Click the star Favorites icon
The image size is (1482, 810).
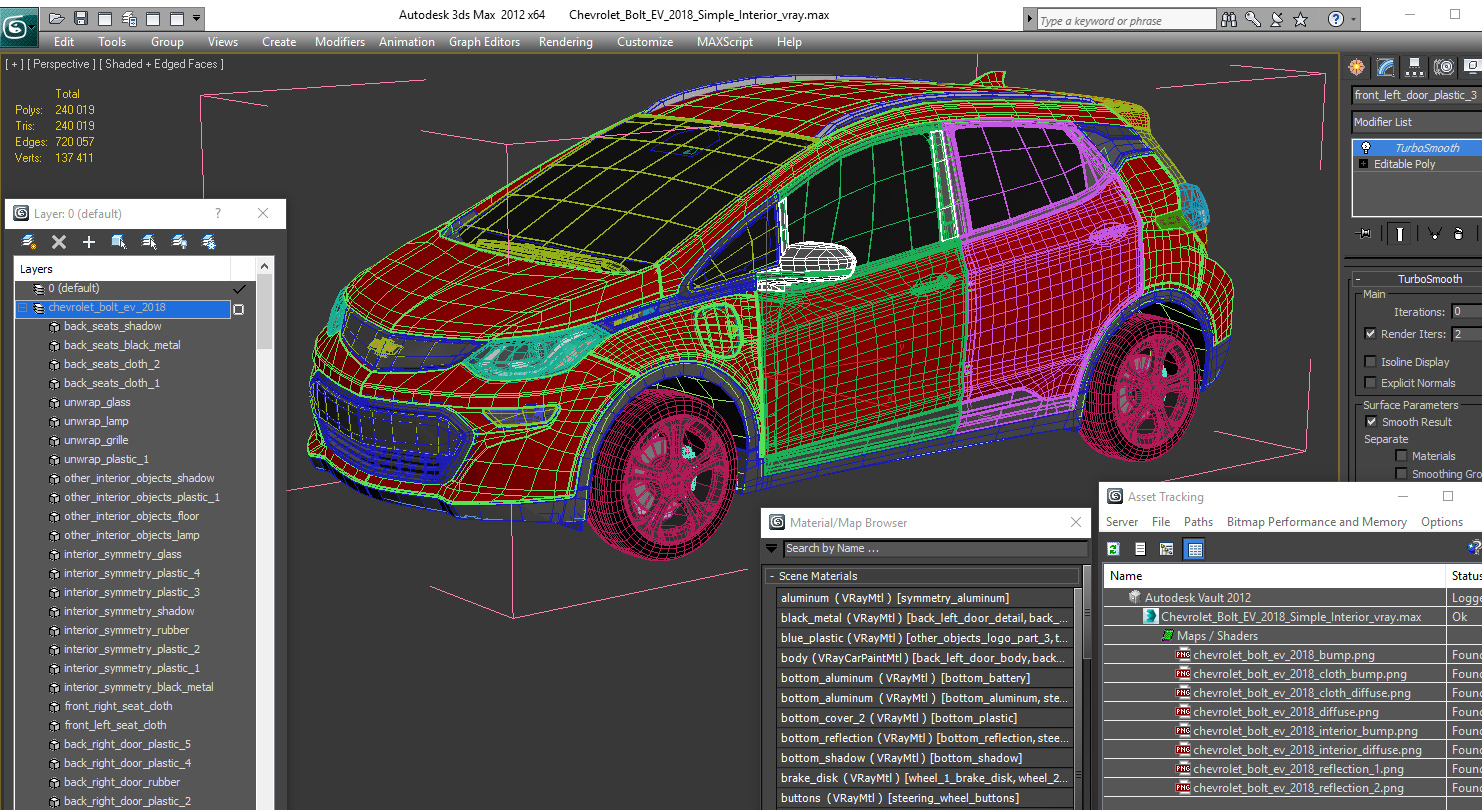coord(1300,19)
